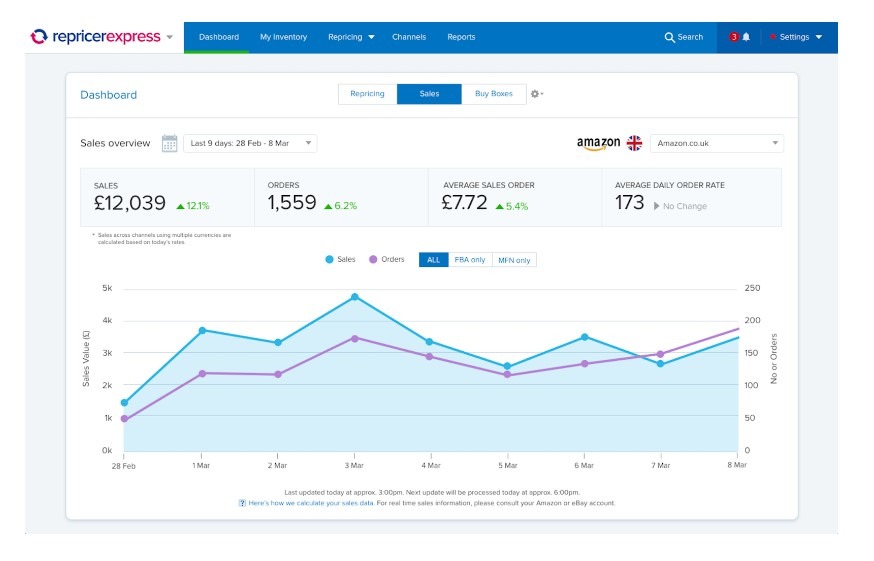Open 'Here's how we calculate your sales data' link

pos(310,503)
